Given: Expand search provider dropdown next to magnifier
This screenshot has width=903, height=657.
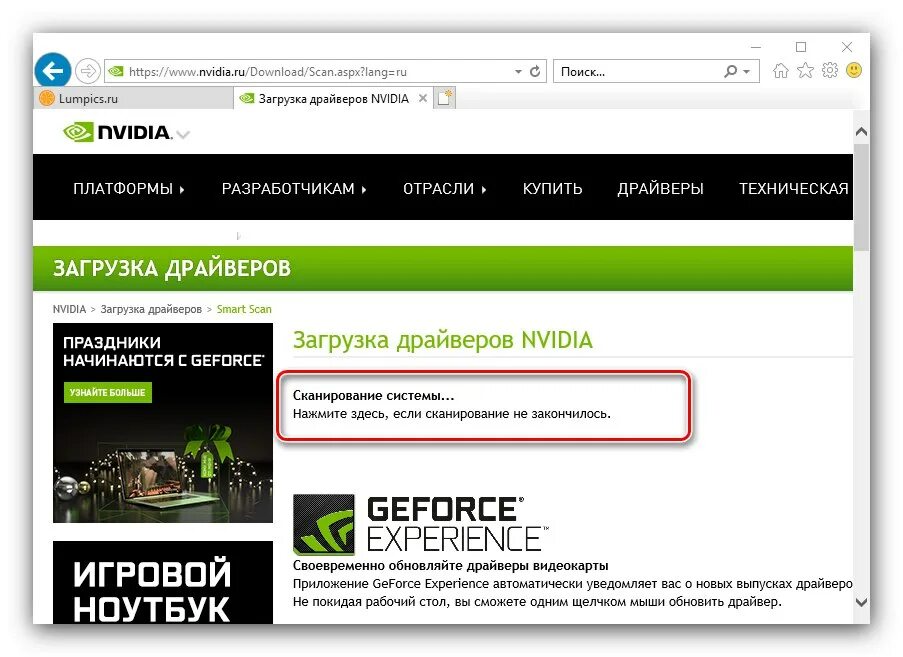Looking at the screenshot, I should click(747, 71).
